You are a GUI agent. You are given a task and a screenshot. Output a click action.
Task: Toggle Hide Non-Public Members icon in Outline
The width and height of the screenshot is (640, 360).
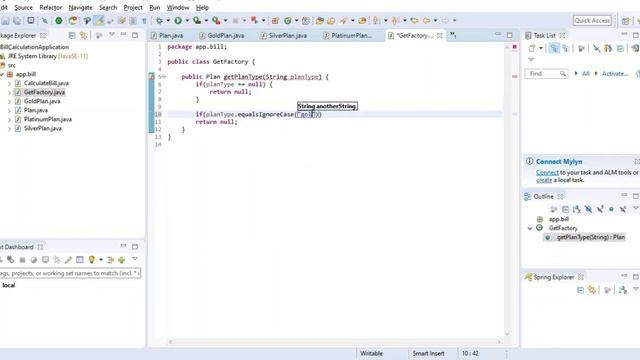coord(611,209)
